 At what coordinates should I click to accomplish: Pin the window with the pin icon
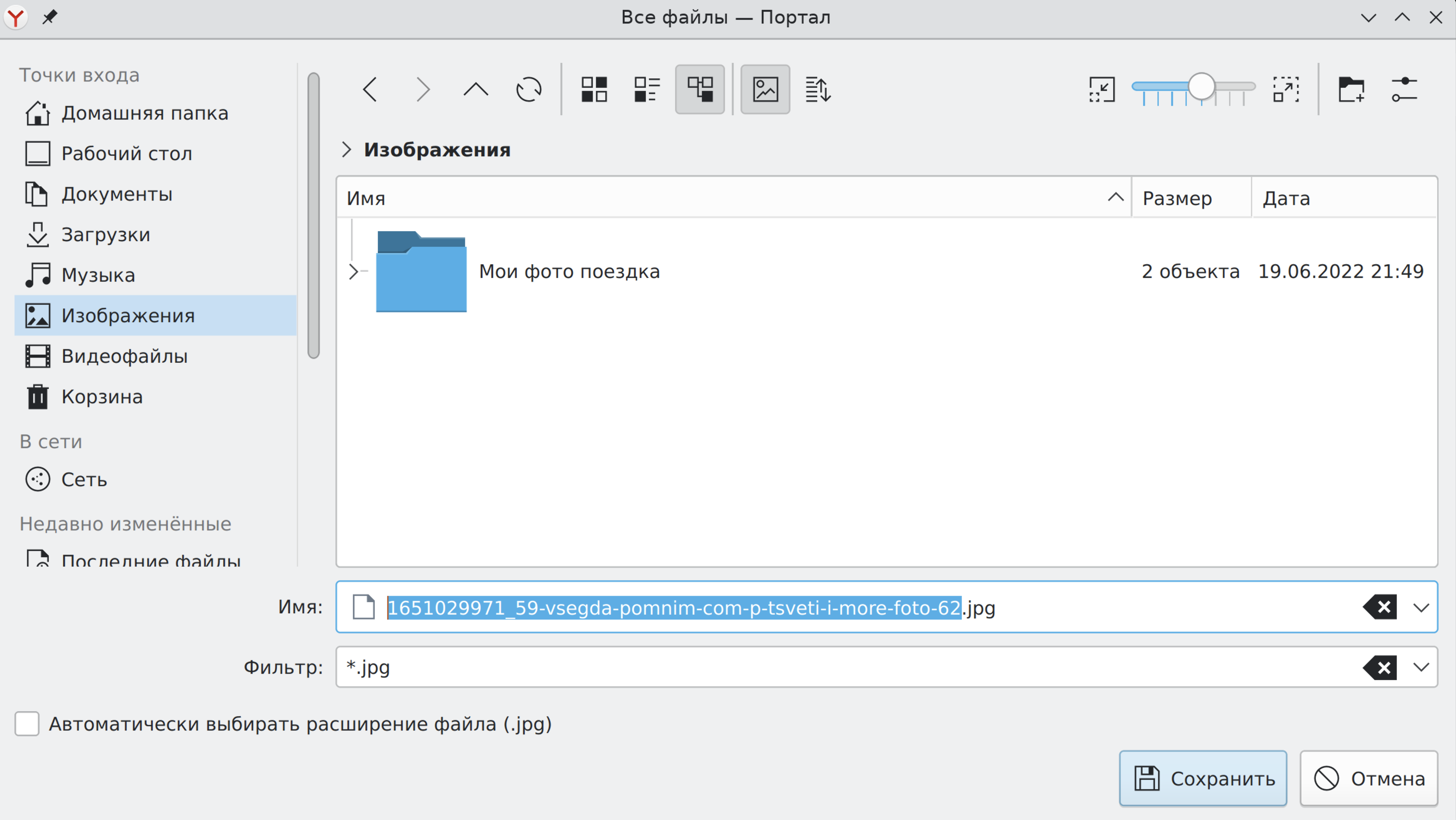(x=50, y=17)
